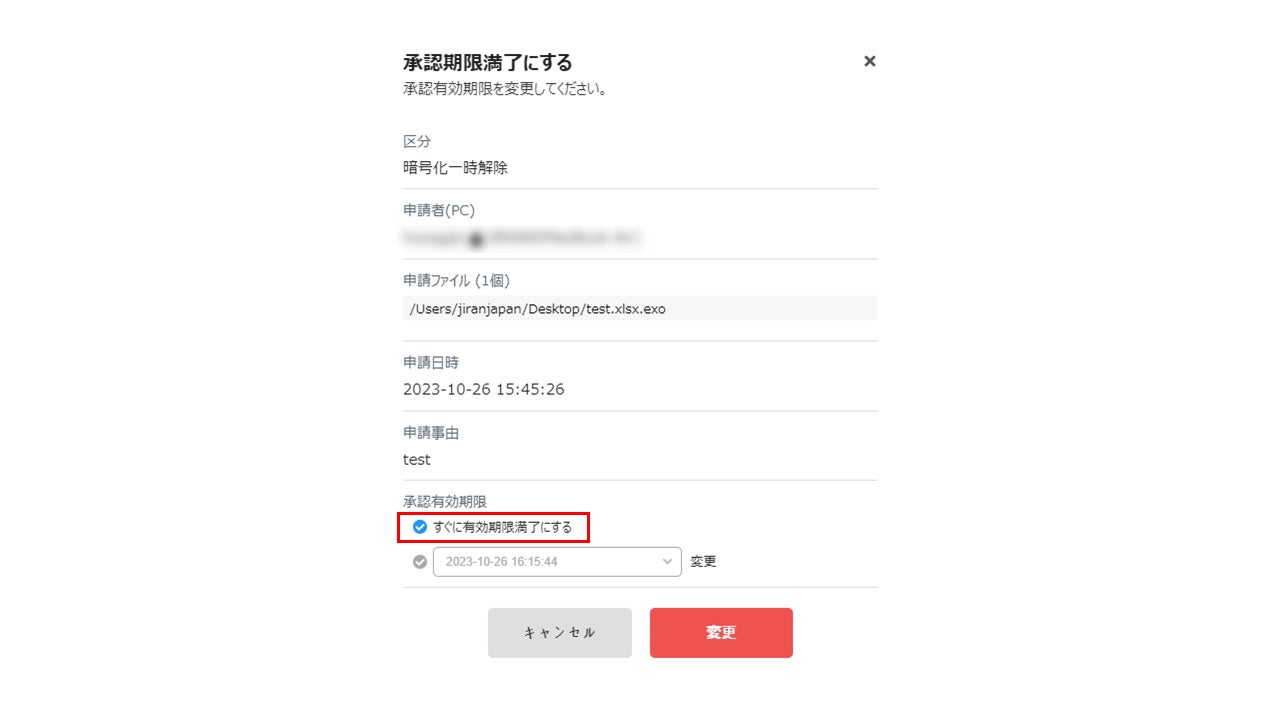
Task: Click the 承認有効期限 section label
Action: point(444,502)
